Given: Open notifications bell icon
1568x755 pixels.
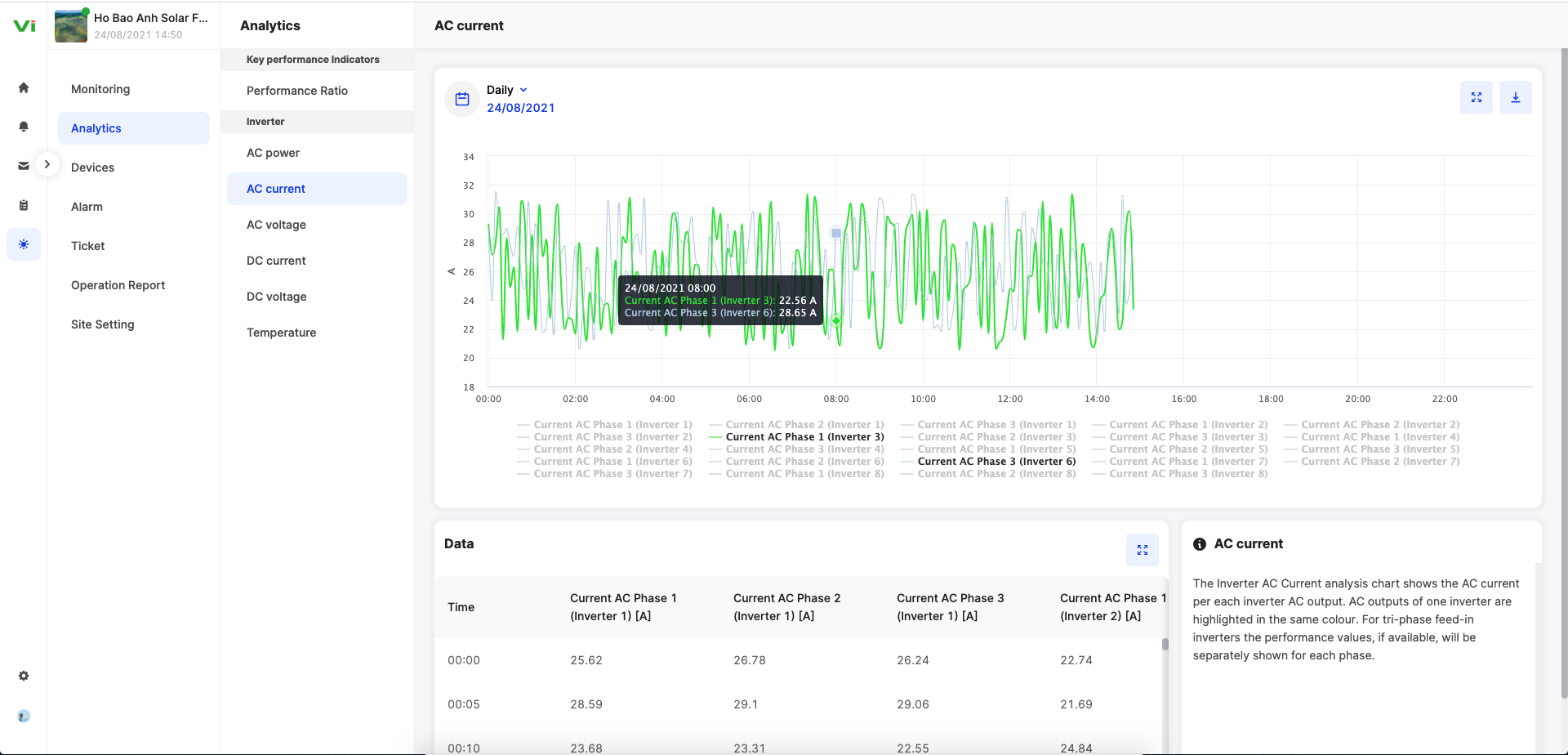Looking at the screenshot, I should pyautogui.click(x=24, y=127).
